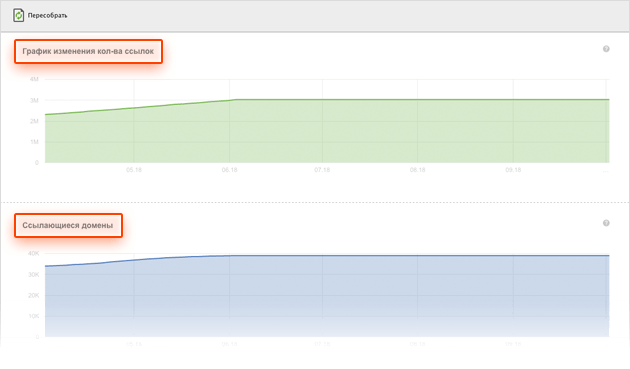This screenshot has width=630, height=369.
Task: Select the Ссылающиеся домены heading
Action: pos(68,226)
